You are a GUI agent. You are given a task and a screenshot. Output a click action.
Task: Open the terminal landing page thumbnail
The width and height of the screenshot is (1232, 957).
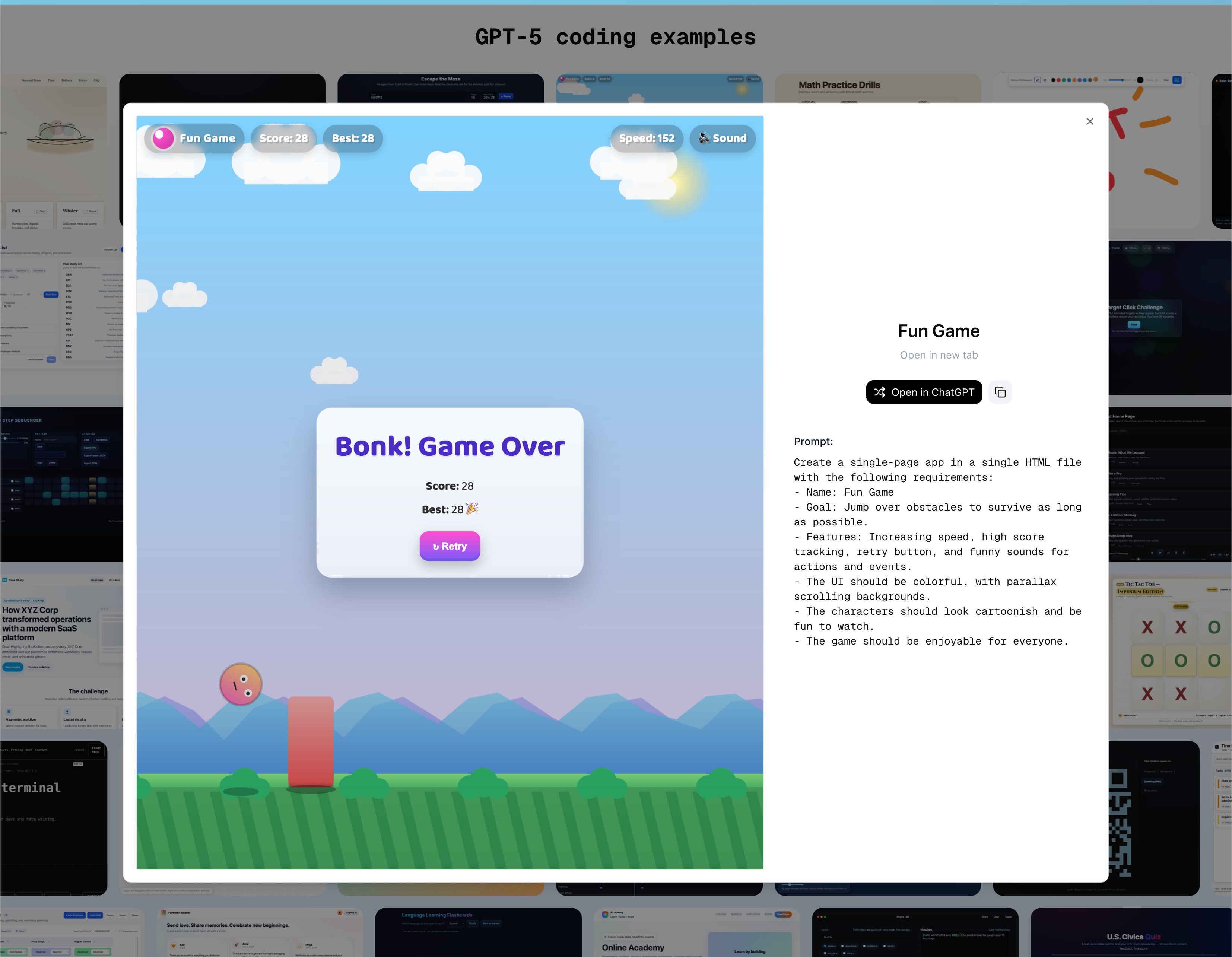click(54, 818)
